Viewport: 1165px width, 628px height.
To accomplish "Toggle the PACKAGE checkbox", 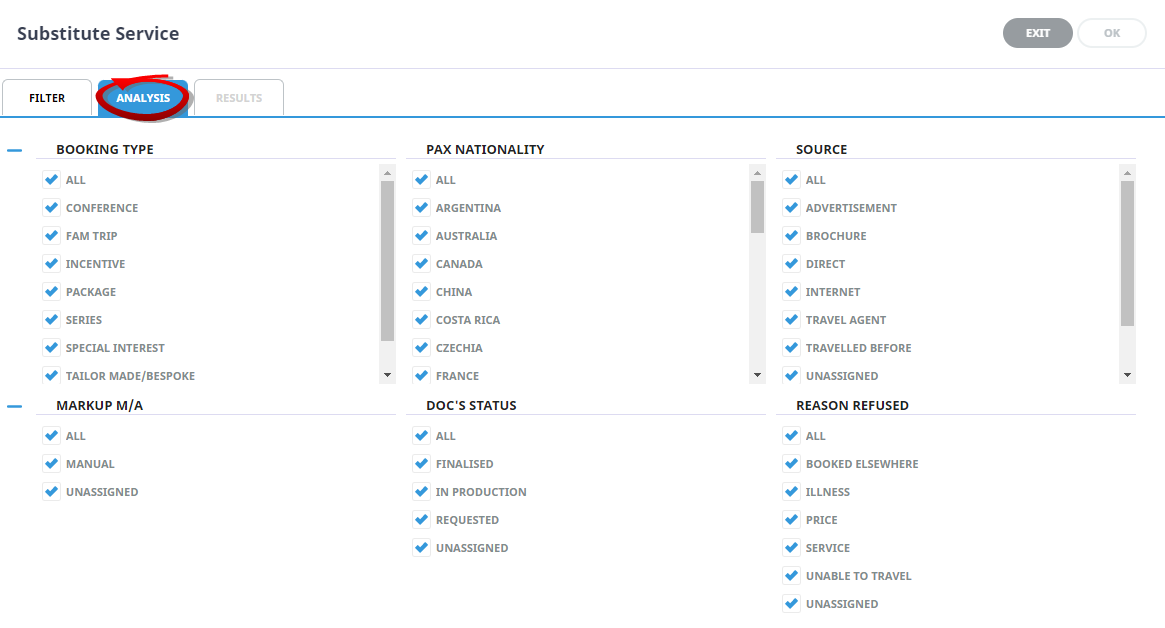I will (x=51, y=292).
